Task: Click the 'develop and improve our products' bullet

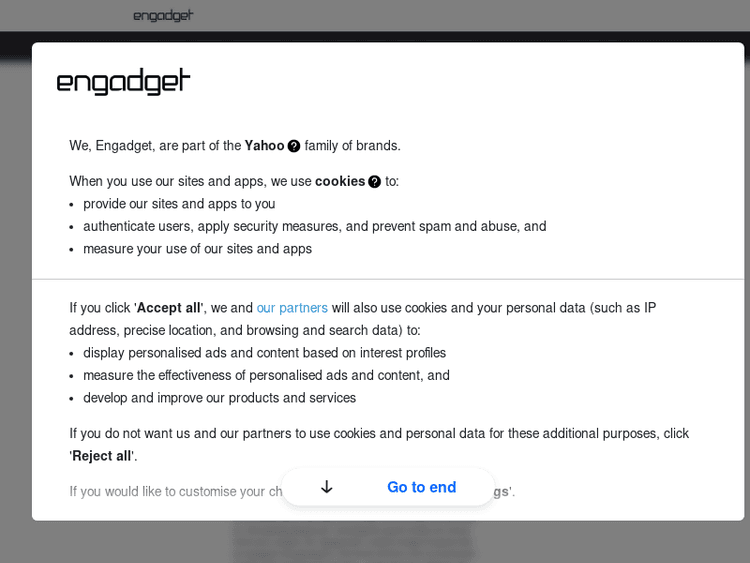Action: 219,398
